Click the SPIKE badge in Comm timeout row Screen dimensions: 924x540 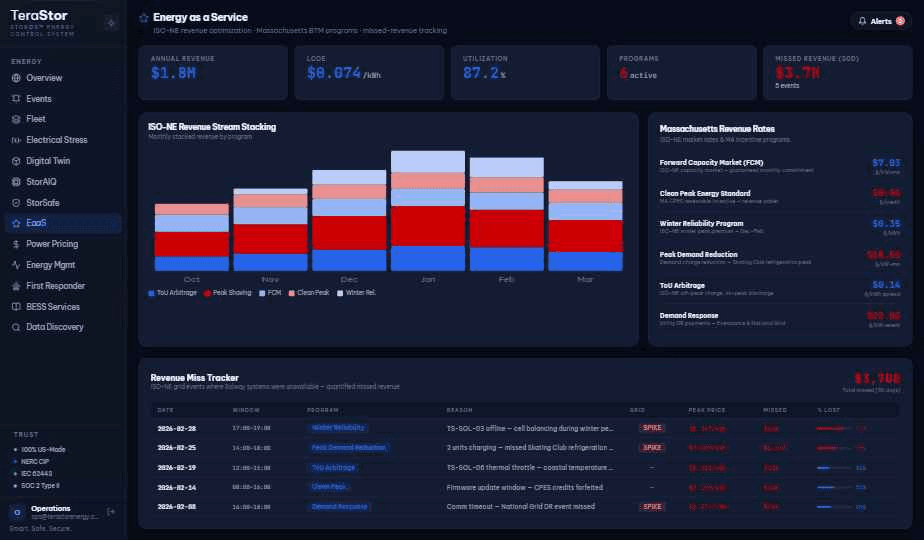coord(652,506)
